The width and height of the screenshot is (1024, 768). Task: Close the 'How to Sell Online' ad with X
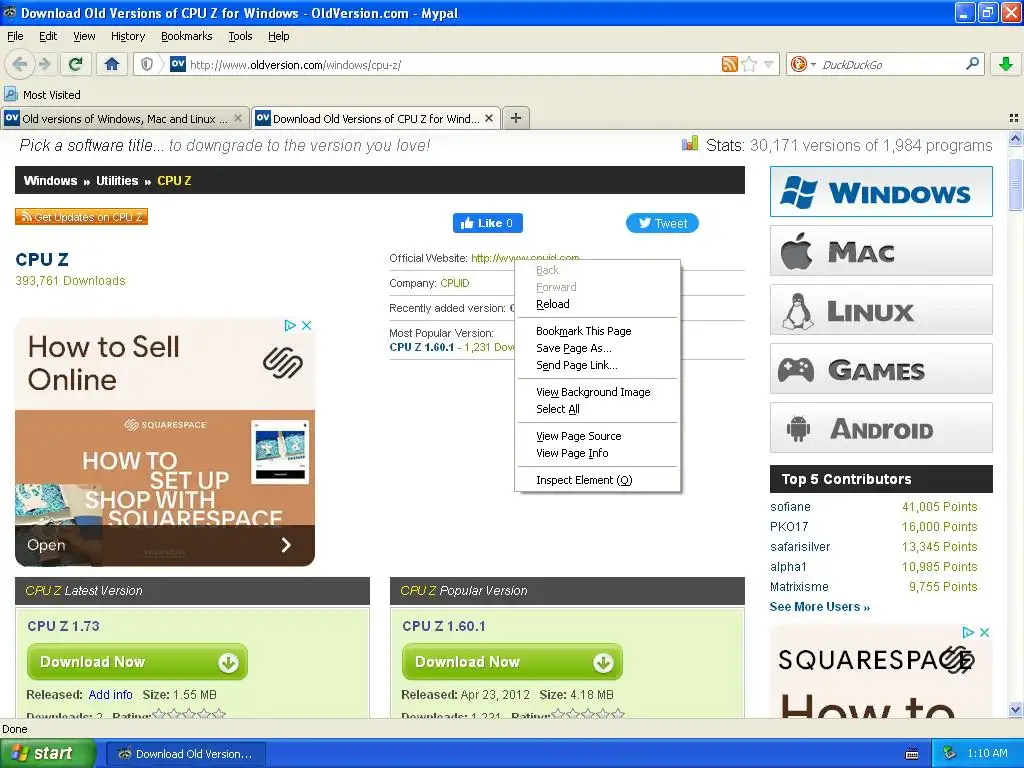306,325
